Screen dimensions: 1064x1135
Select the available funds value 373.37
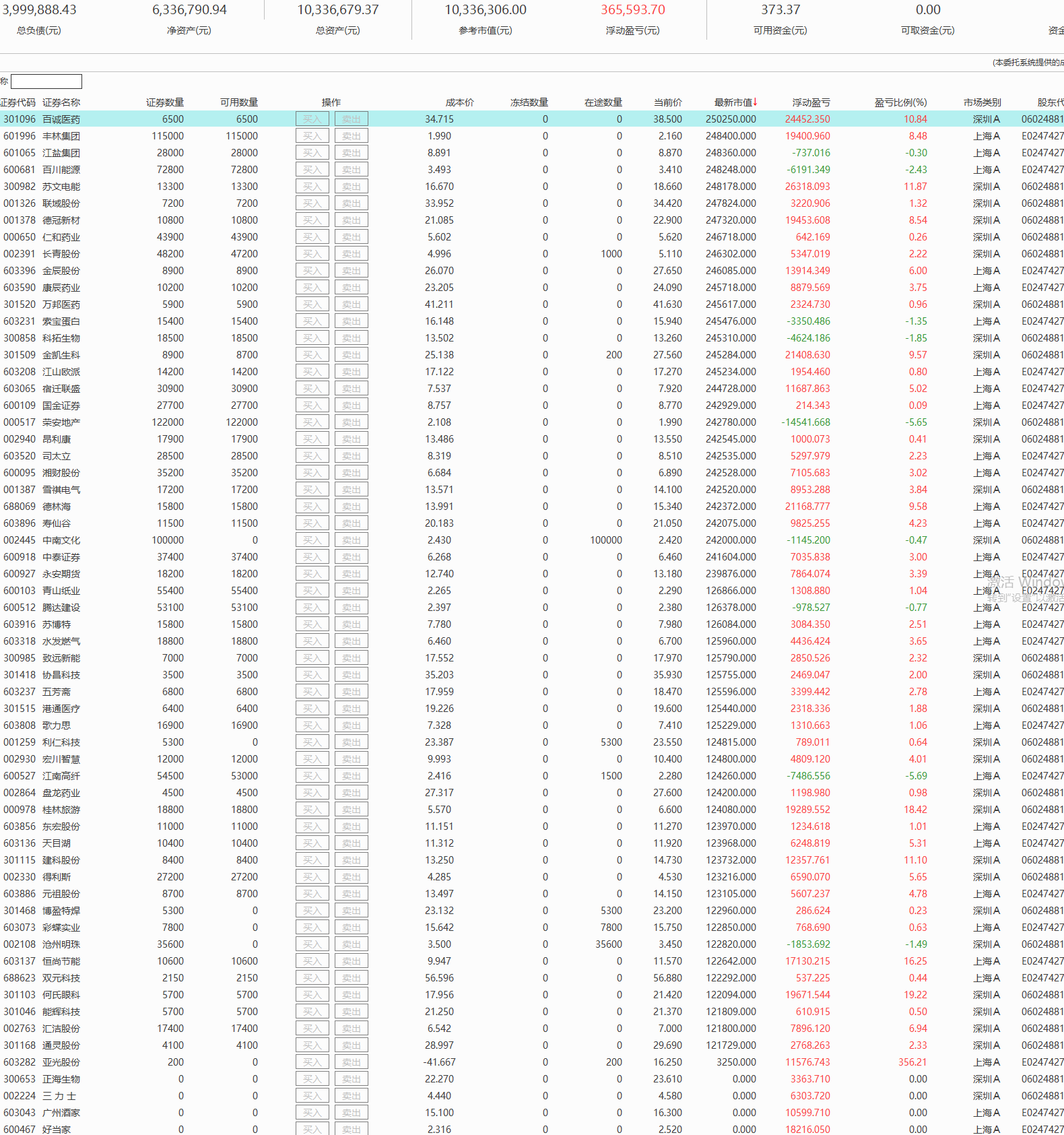(x=780, y=10)
